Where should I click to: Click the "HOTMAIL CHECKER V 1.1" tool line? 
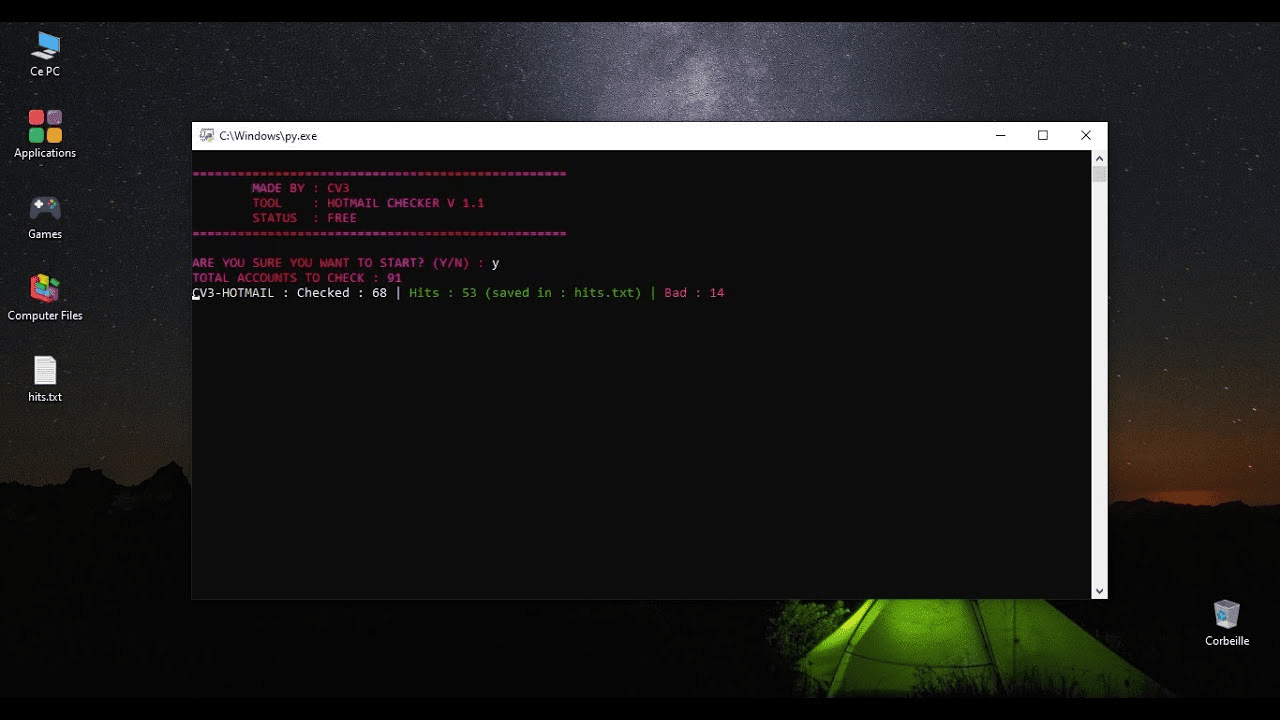click(368, 203)
